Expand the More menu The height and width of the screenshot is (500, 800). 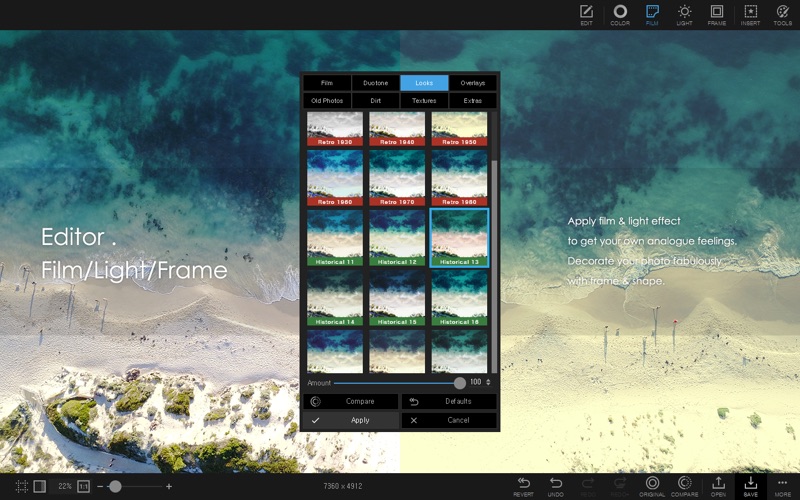tap(782, 485)
